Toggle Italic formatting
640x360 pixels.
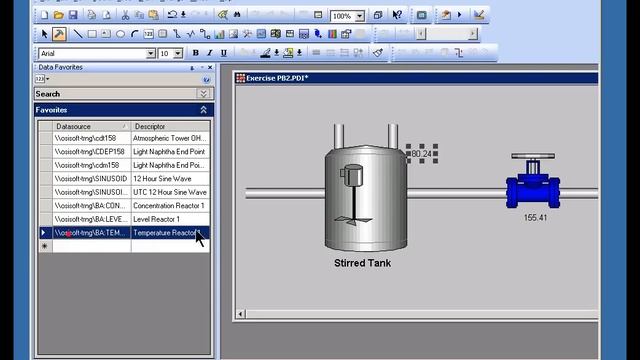pos(209,53)
